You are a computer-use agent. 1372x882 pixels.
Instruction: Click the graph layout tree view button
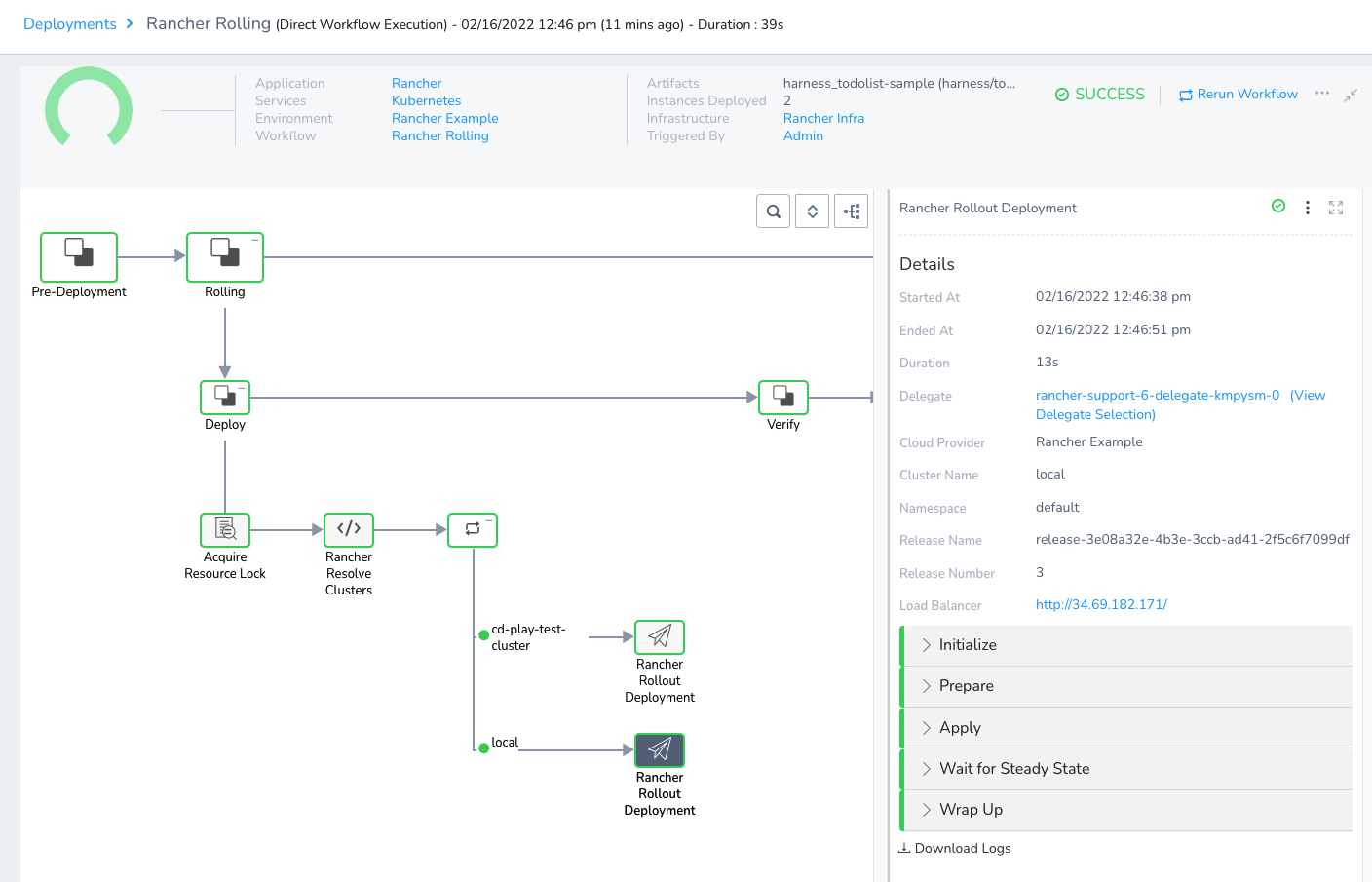pos(852,211)
